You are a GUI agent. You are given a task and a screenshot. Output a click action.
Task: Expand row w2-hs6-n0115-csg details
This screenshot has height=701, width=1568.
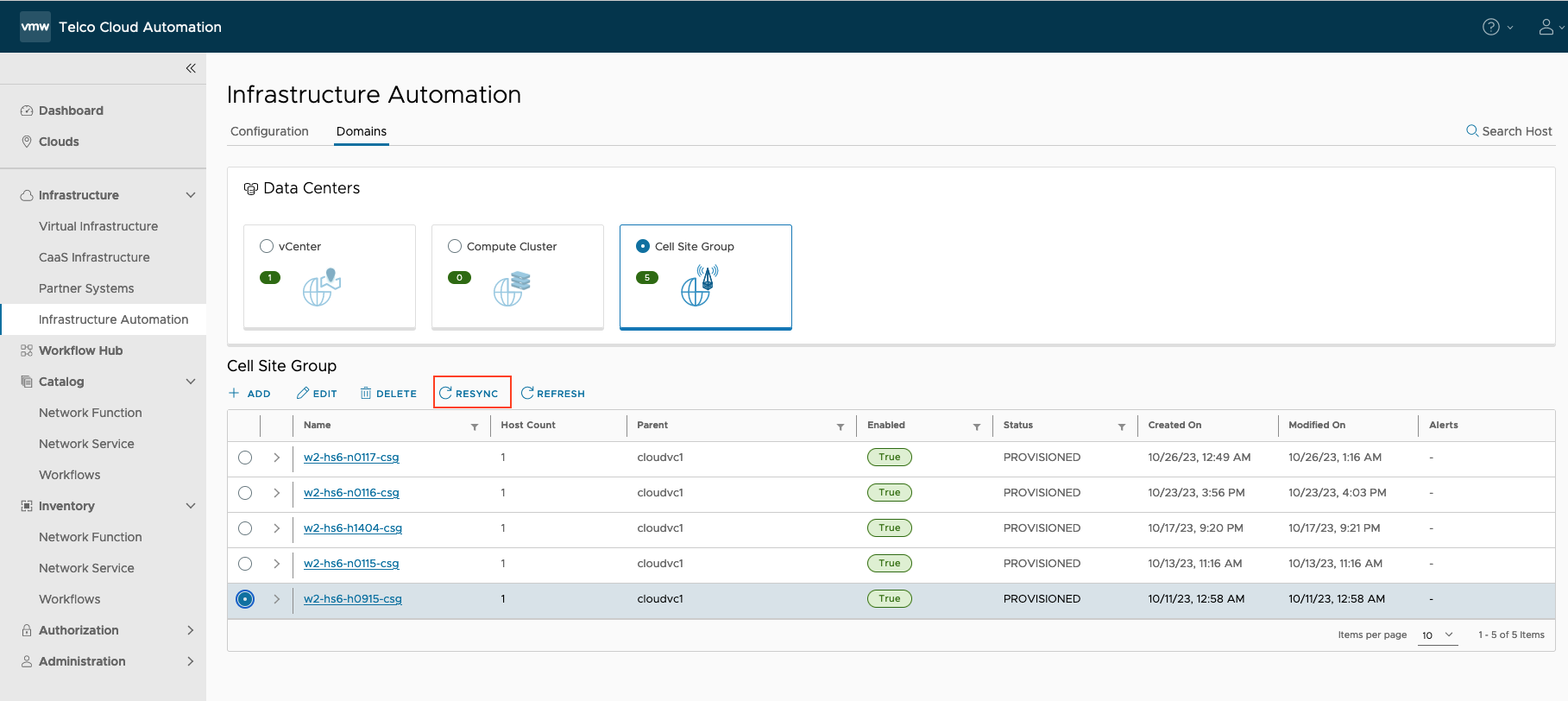[x=277, y=564]
